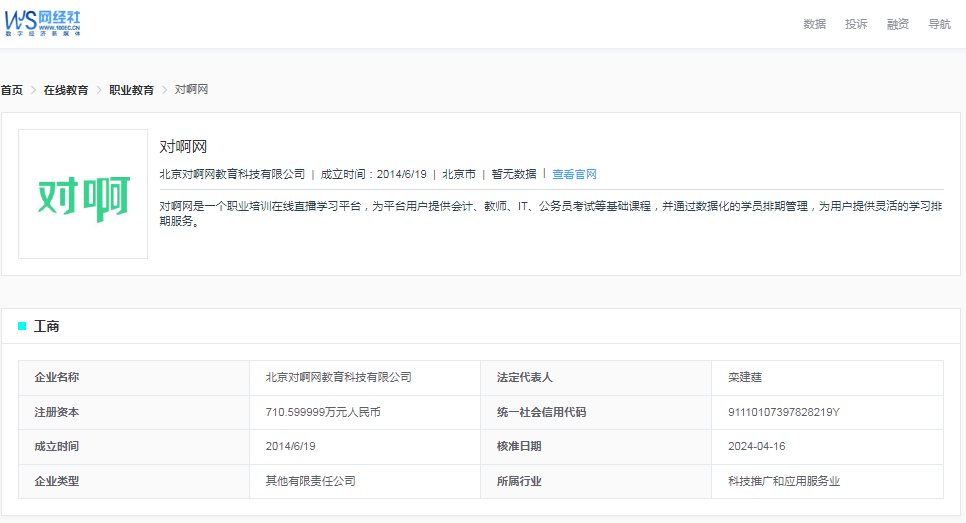
Task: Open the 投诉 page from top navigation
Action: [x=856, y=24]
